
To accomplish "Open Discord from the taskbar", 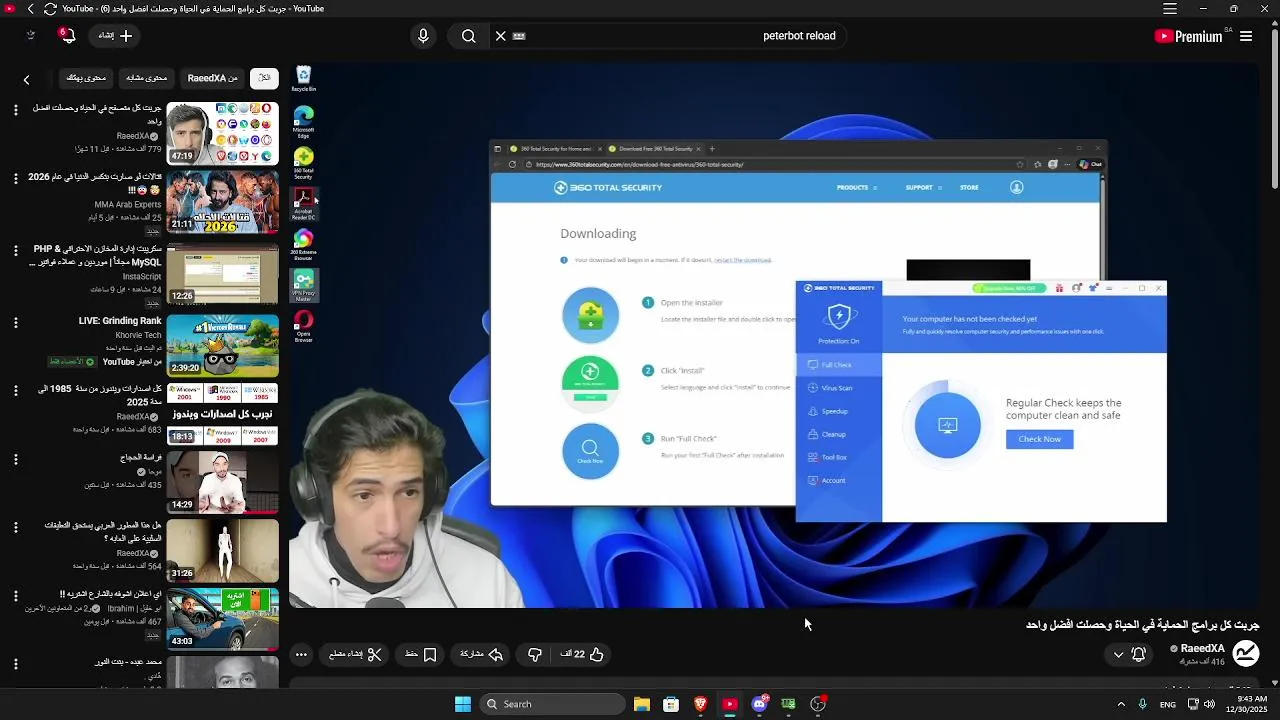I will point(759,704).
